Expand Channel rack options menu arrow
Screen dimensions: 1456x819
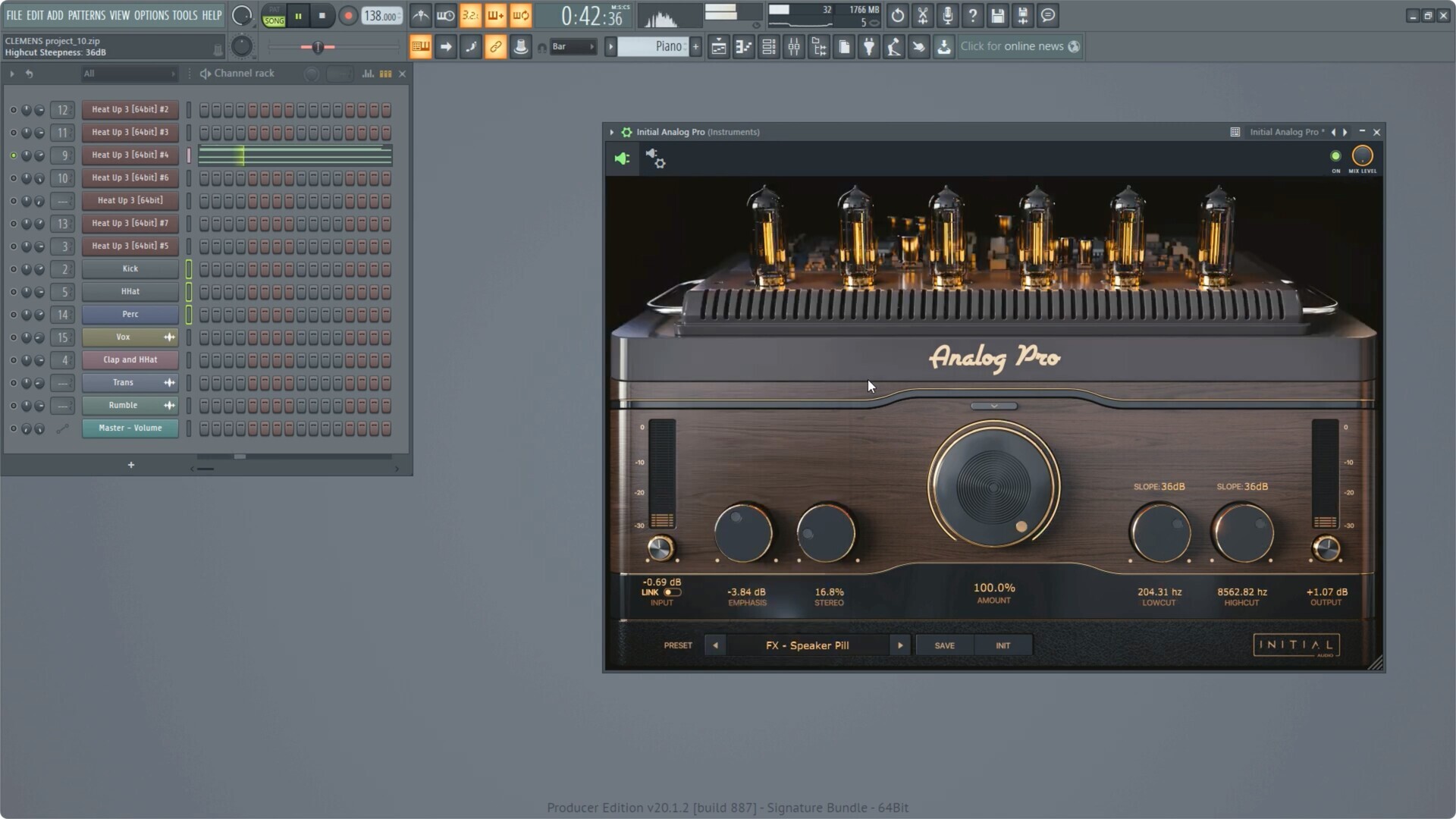pyautogui.click(x=12, y=74)
